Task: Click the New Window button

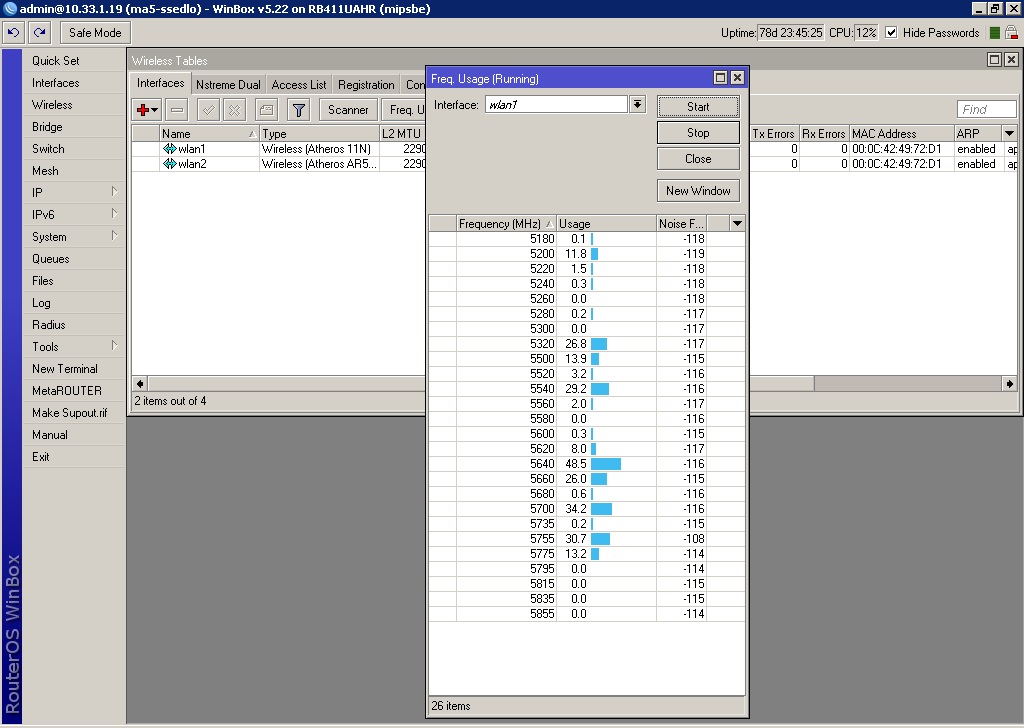Action: pyautogui.click(x=698, y=191)
